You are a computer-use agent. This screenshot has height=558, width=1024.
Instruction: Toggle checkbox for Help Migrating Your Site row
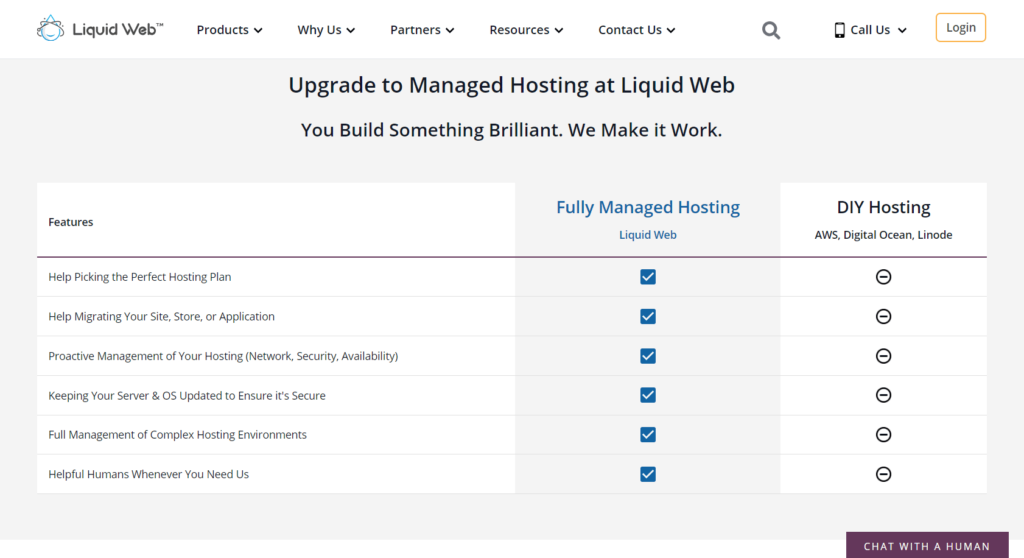pyautogui.click(x=648, y=316)
